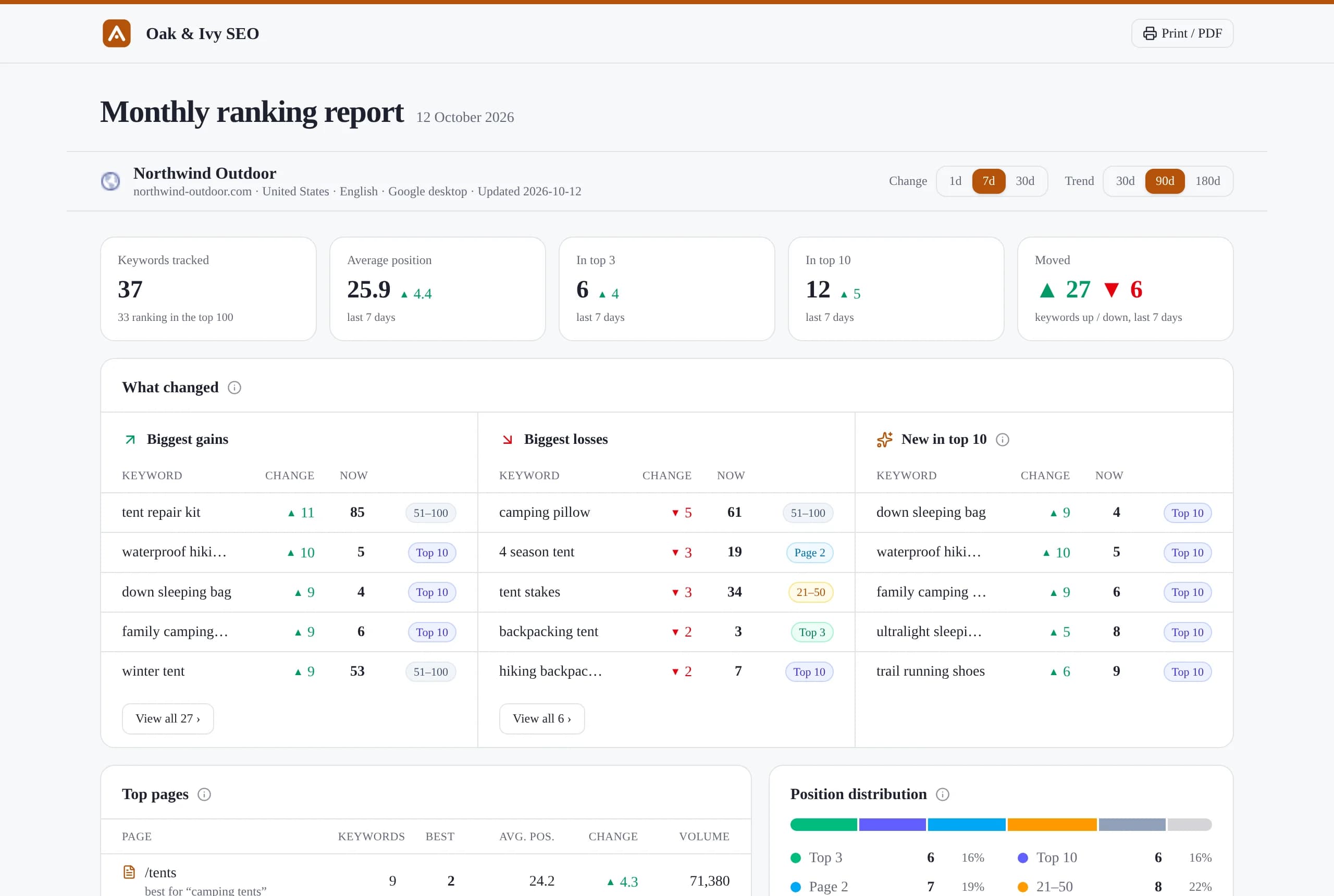Screen dimensions: 1334x896
Task: Click the Oak & Ivy SEO logo icon
Action: tap(117, 33)
